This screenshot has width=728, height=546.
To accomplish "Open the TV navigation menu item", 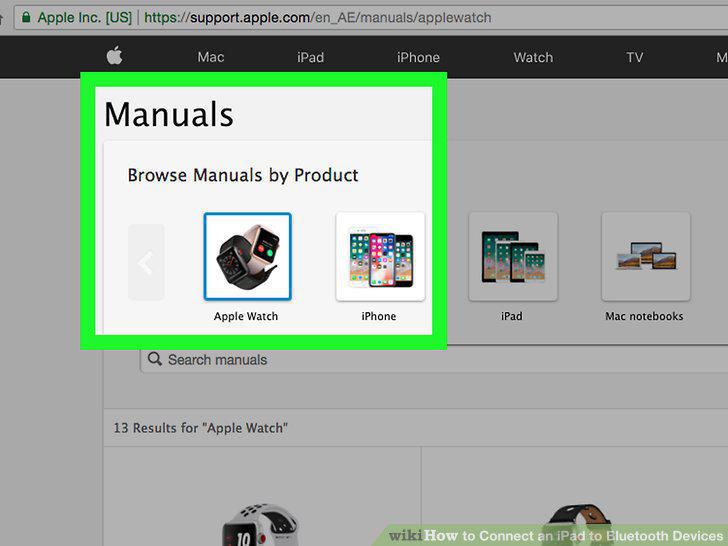I will pyautogui.click(x=635, y=57).
